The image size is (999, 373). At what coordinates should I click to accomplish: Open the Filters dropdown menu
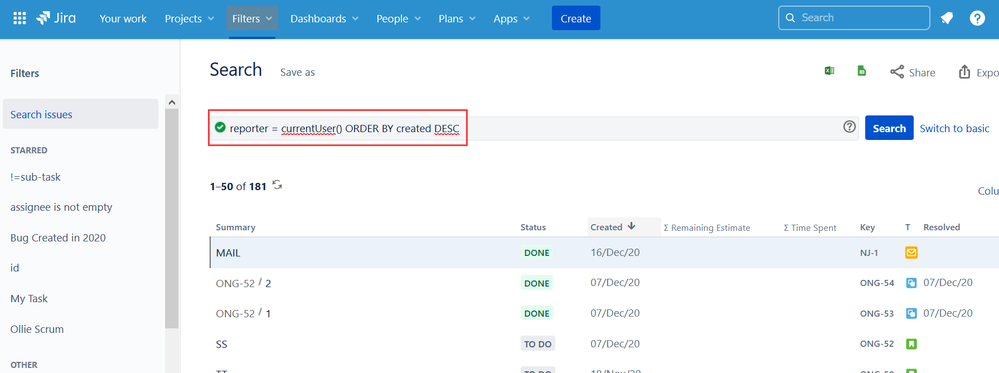(252, 19)
